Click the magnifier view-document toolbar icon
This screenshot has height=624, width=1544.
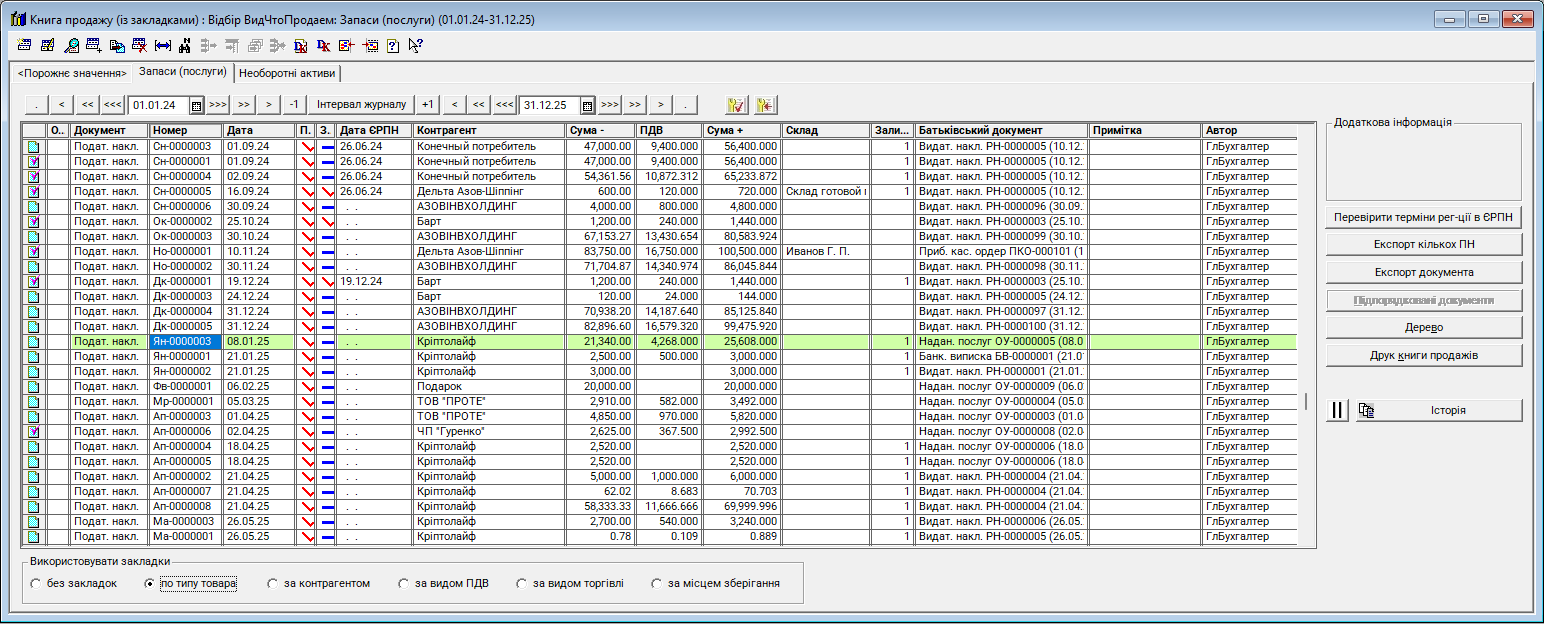72,45
